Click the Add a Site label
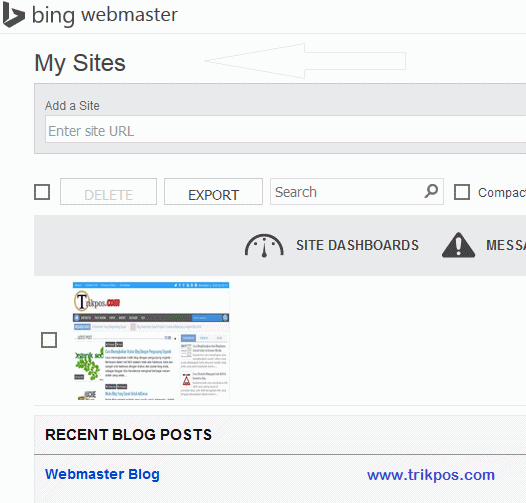 72,106
